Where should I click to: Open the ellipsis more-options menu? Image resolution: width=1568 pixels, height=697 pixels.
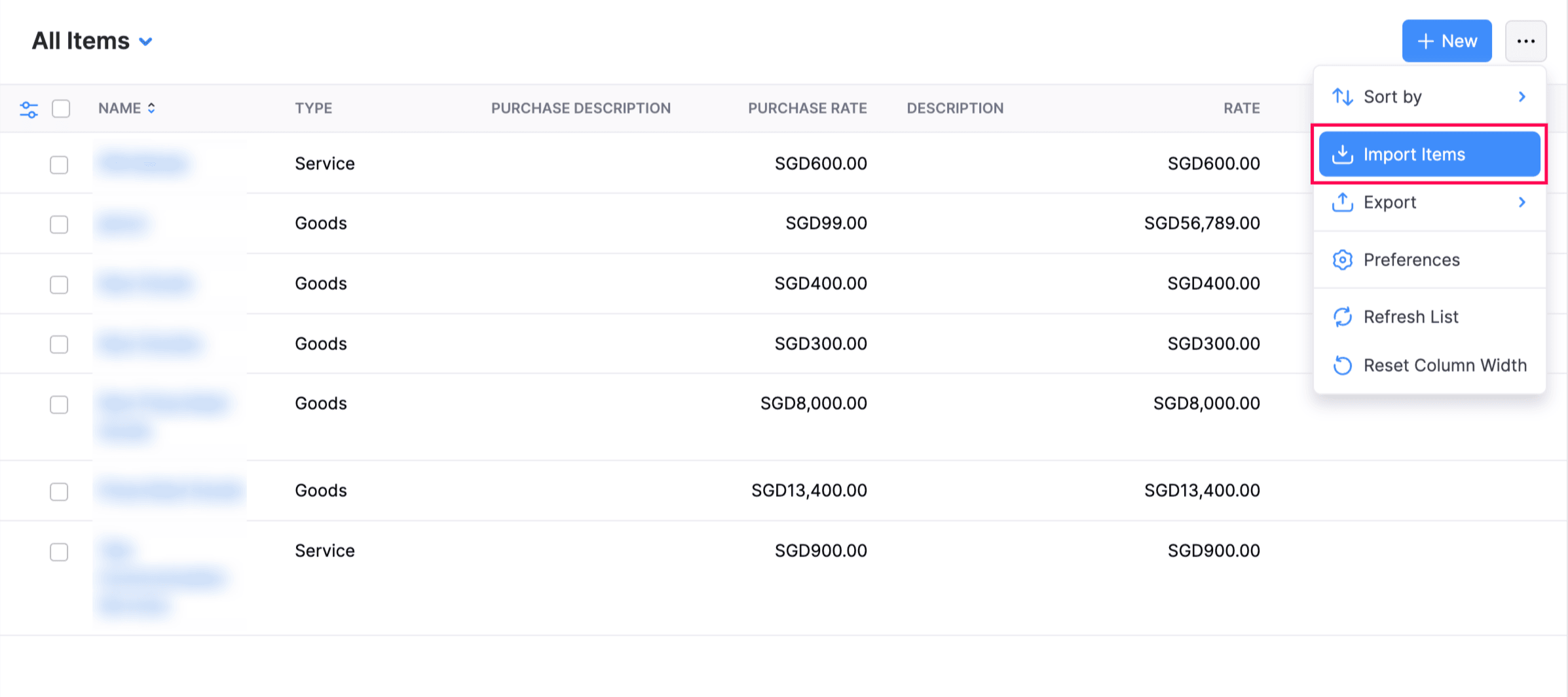pos(1526,41)
